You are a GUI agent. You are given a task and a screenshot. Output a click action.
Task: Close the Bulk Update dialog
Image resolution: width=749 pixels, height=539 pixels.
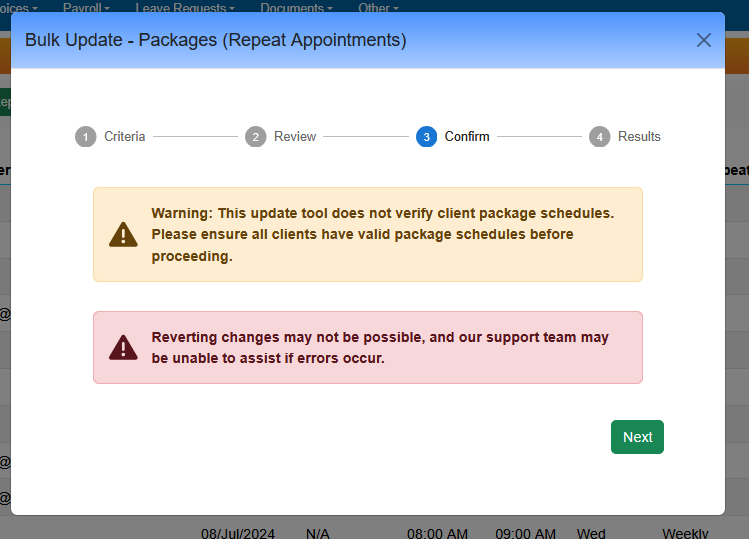tap(704, 40)
